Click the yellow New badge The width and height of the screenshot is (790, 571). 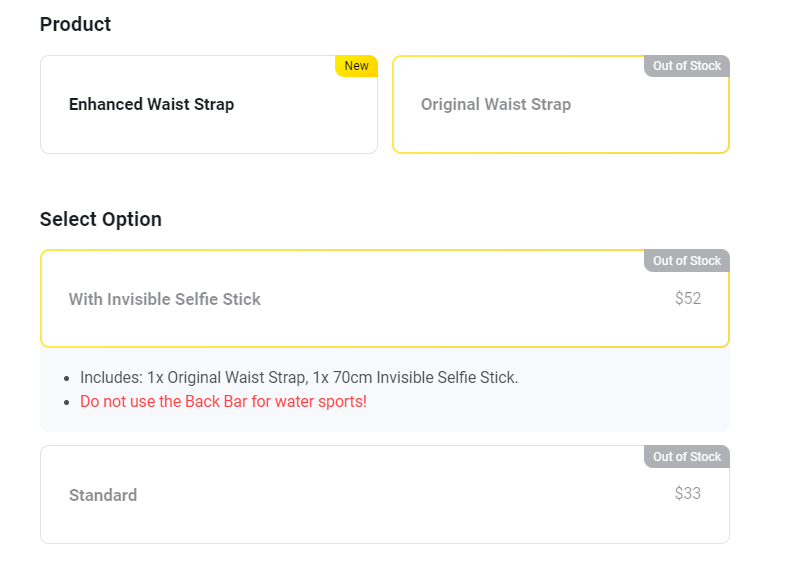coord(356,66)
